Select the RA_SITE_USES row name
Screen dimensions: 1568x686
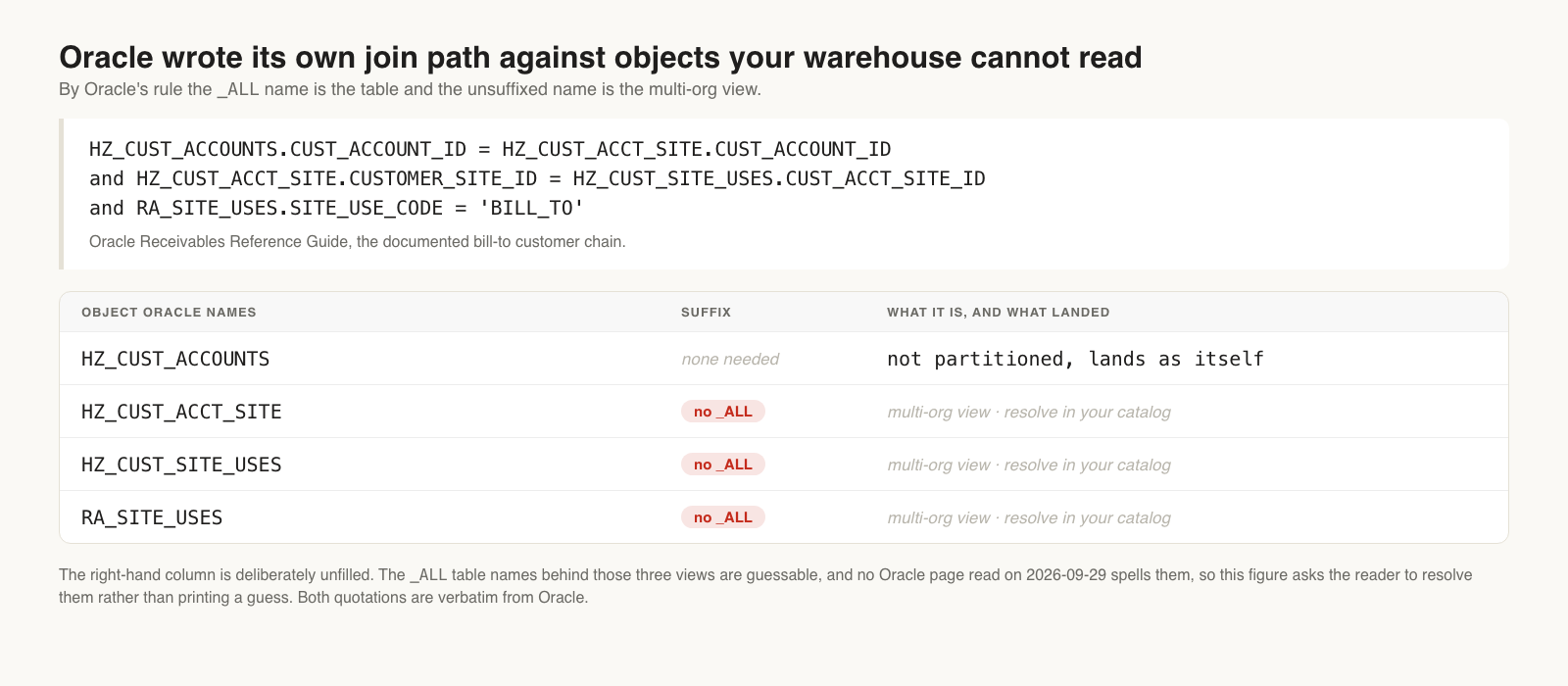(152, 517)
